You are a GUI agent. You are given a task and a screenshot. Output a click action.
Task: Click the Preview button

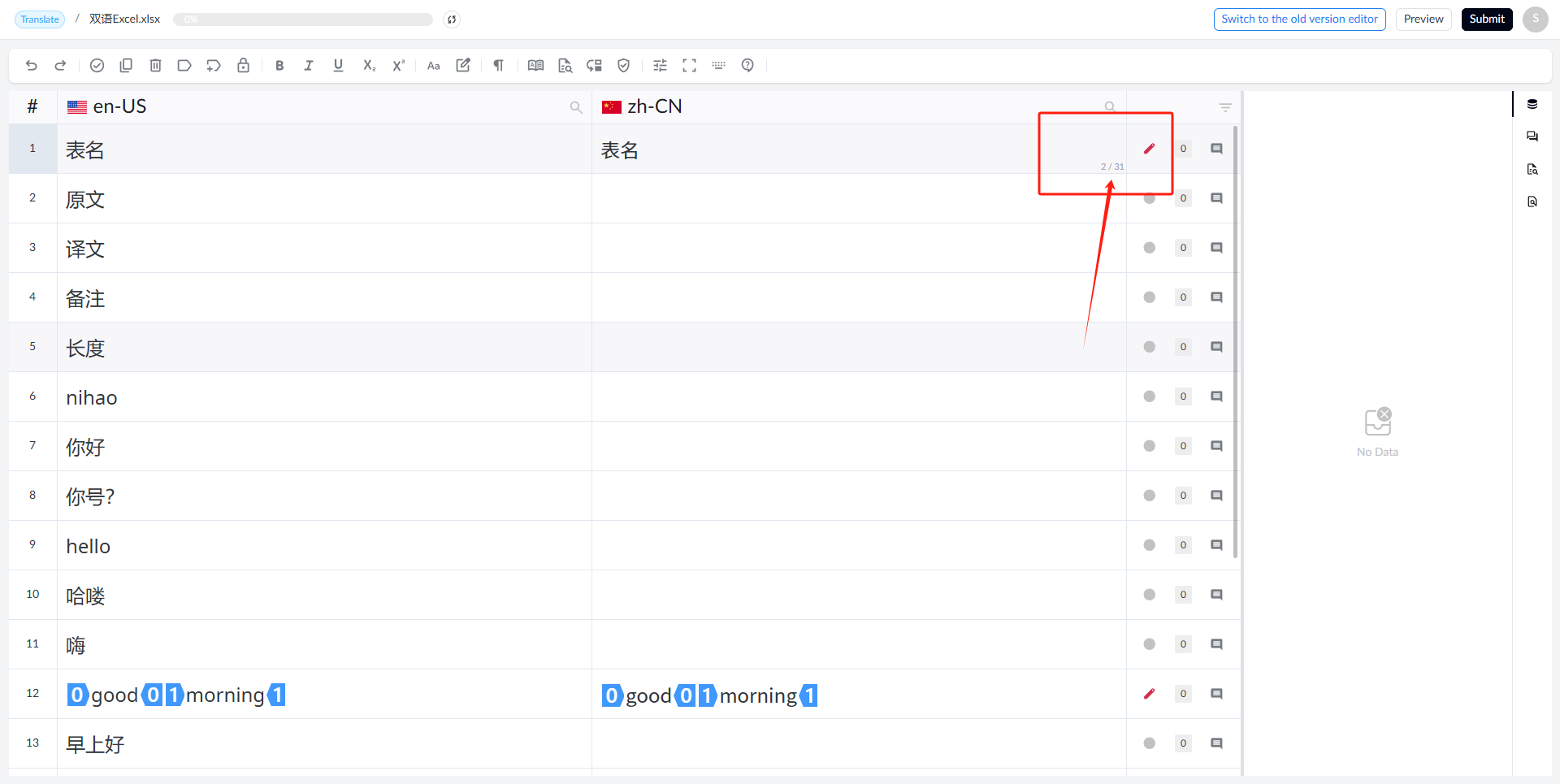point(1423,19)
